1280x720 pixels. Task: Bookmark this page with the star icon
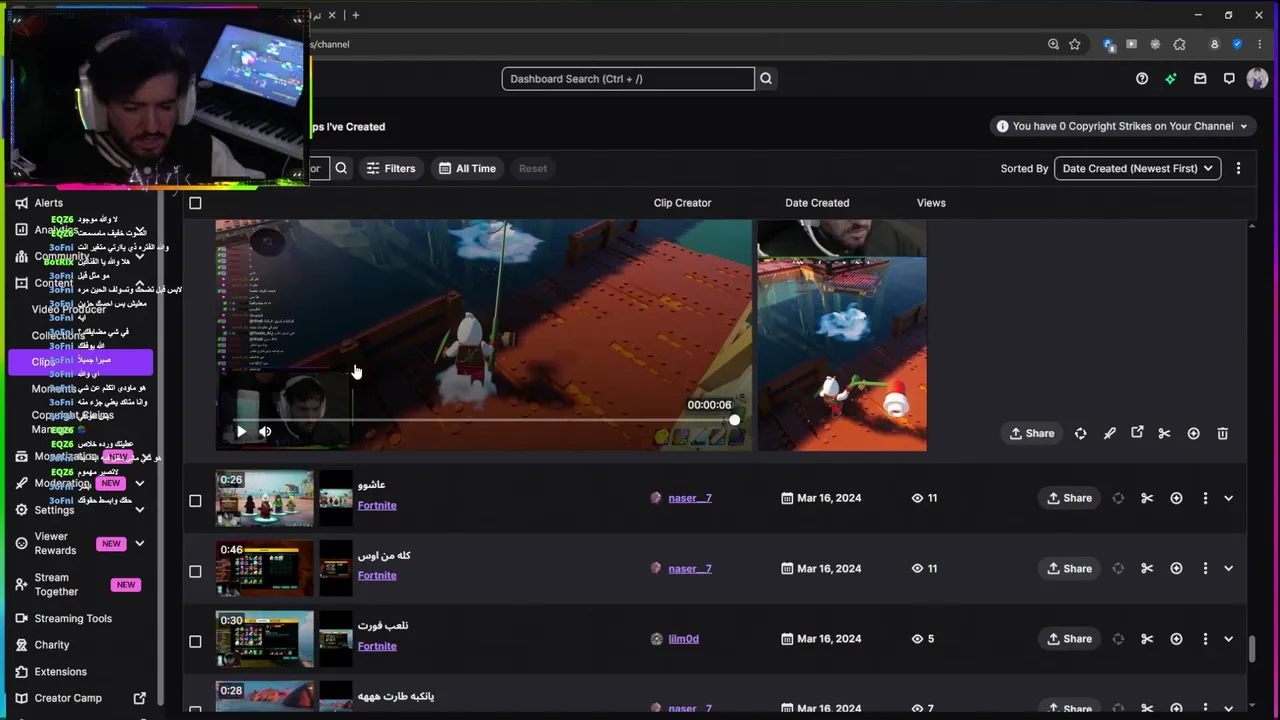point(1074,44)
